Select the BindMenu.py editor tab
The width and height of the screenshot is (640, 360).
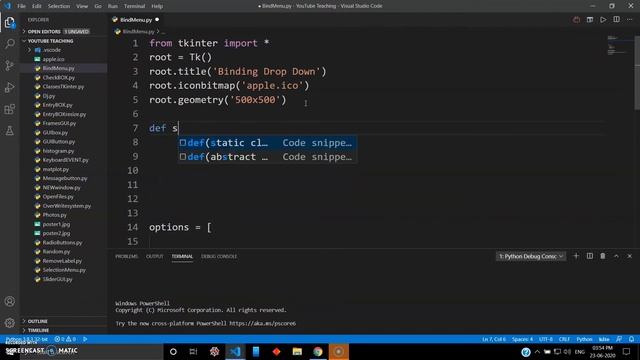(136, 20)
